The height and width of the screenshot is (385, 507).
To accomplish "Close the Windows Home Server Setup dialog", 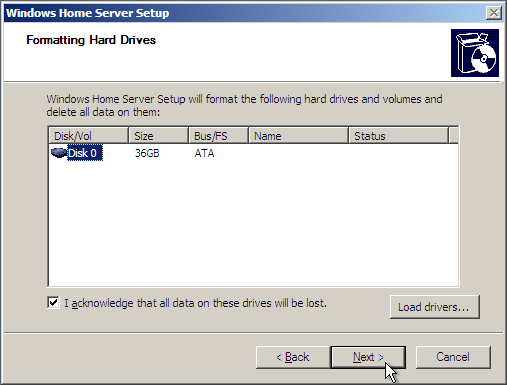I will 494,13.
